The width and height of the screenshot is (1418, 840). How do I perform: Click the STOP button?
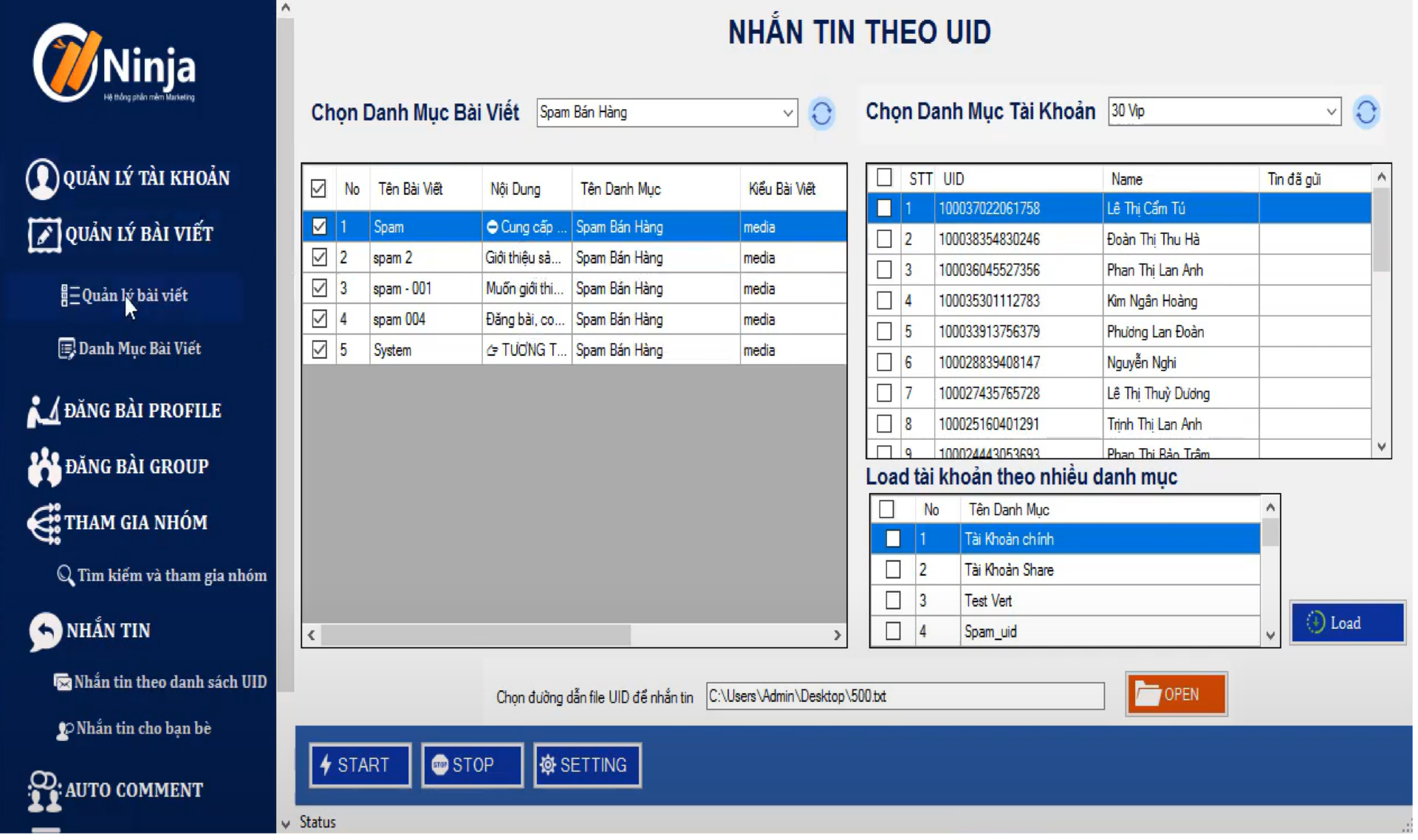pyautogui.click(x=473, y=767)
